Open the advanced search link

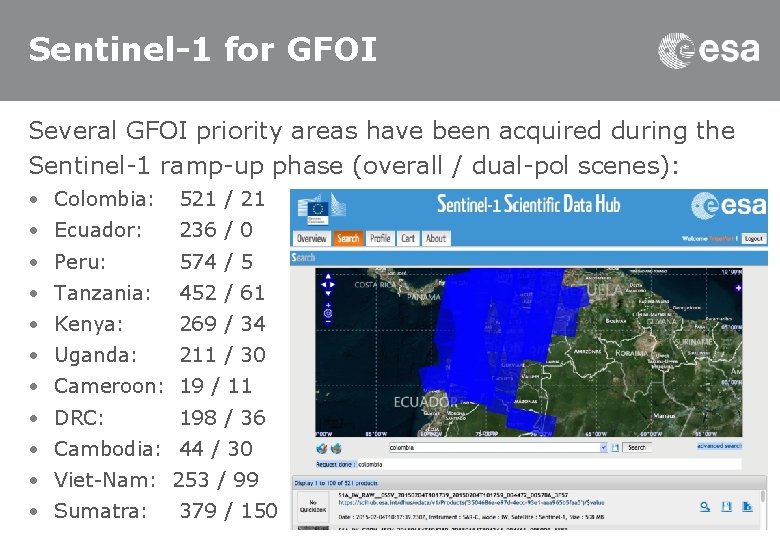click(719, 446)
